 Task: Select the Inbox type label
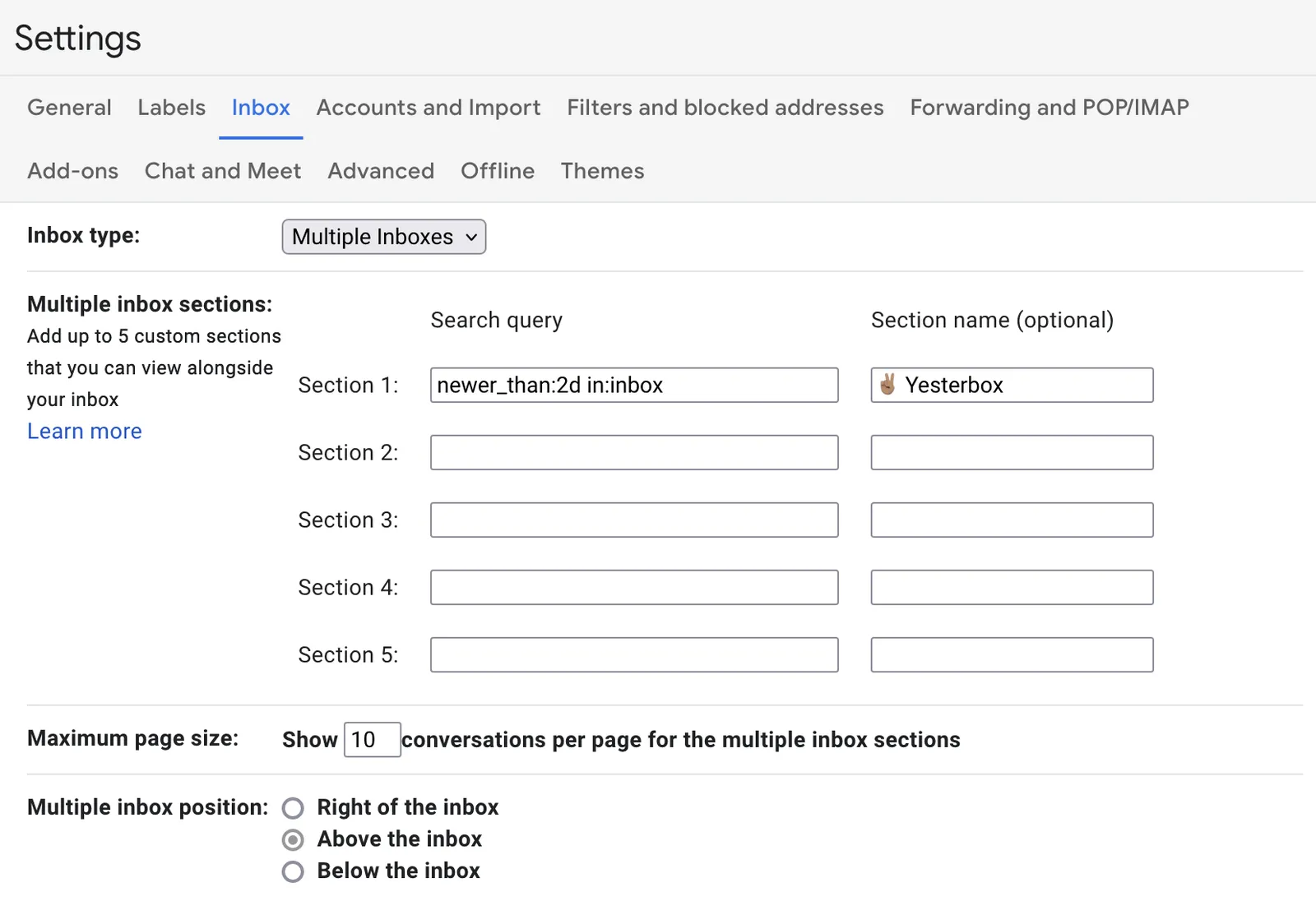[x=83, y=235]
